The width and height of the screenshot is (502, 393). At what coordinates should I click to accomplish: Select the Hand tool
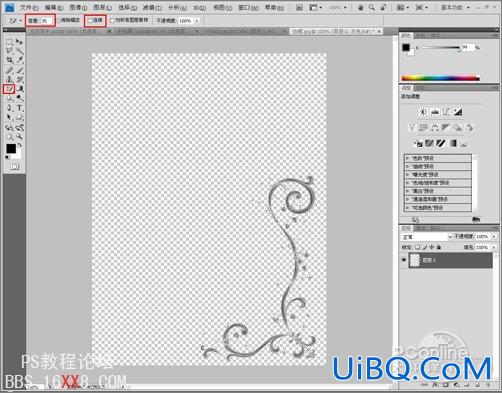9,137
